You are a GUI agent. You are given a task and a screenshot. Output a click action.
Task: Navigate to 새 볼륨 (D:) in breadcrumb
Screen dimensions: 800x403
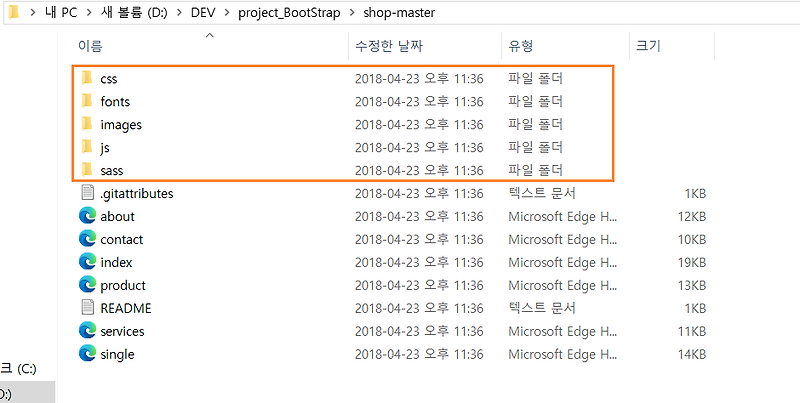tap(134, 13)
